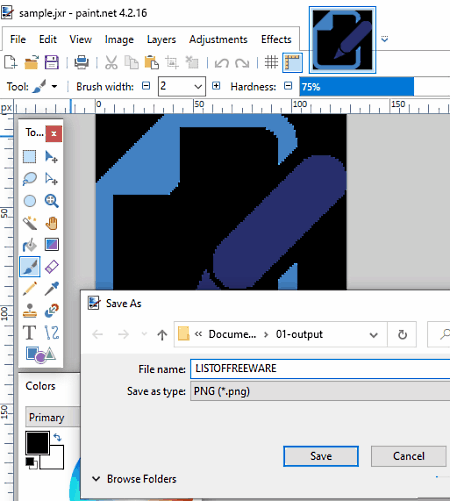
Task: Go back in Save As dialog
Action: [98, 334]
